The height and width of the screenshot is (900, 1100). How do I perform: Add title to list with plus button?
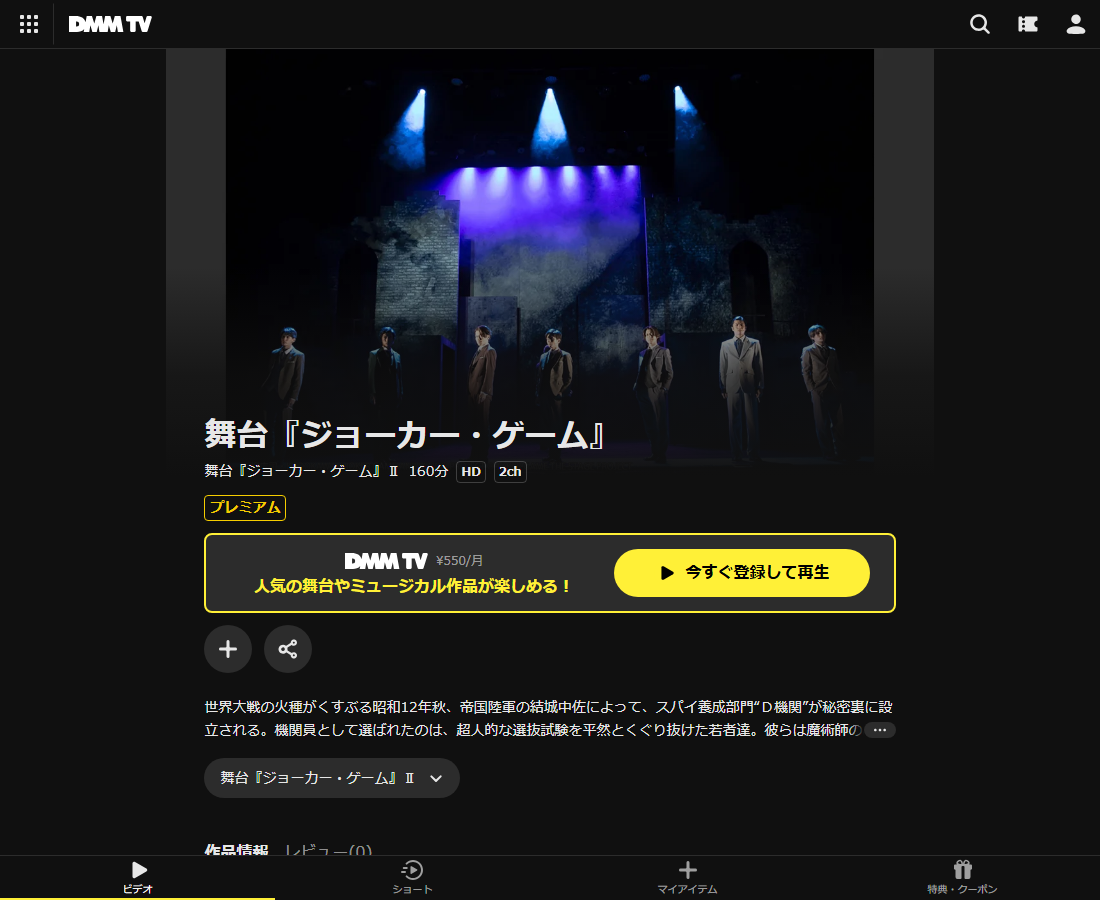click(x=228, y=649)
